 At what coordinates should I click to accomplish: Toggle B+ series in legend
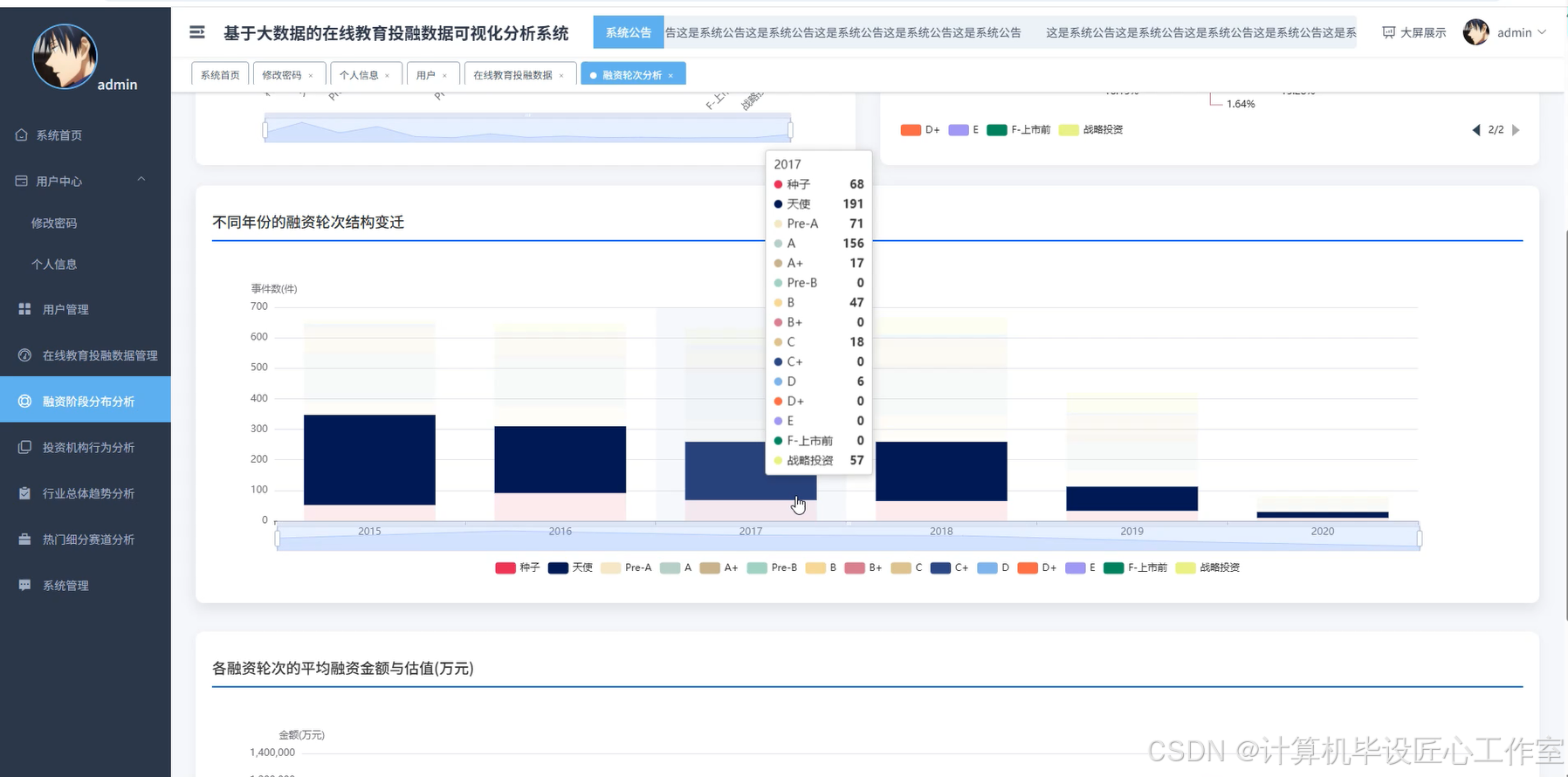tap(863, 567)
